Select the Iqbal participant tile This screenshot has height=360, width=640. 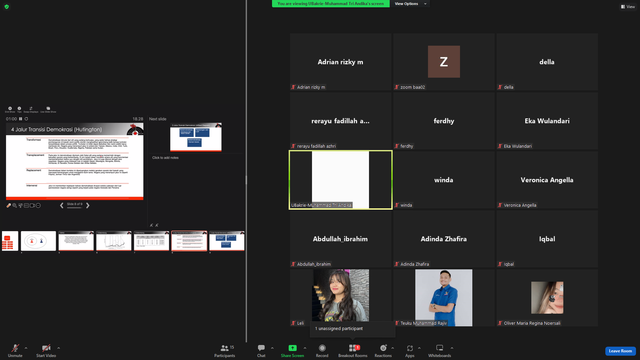point(547,239)
